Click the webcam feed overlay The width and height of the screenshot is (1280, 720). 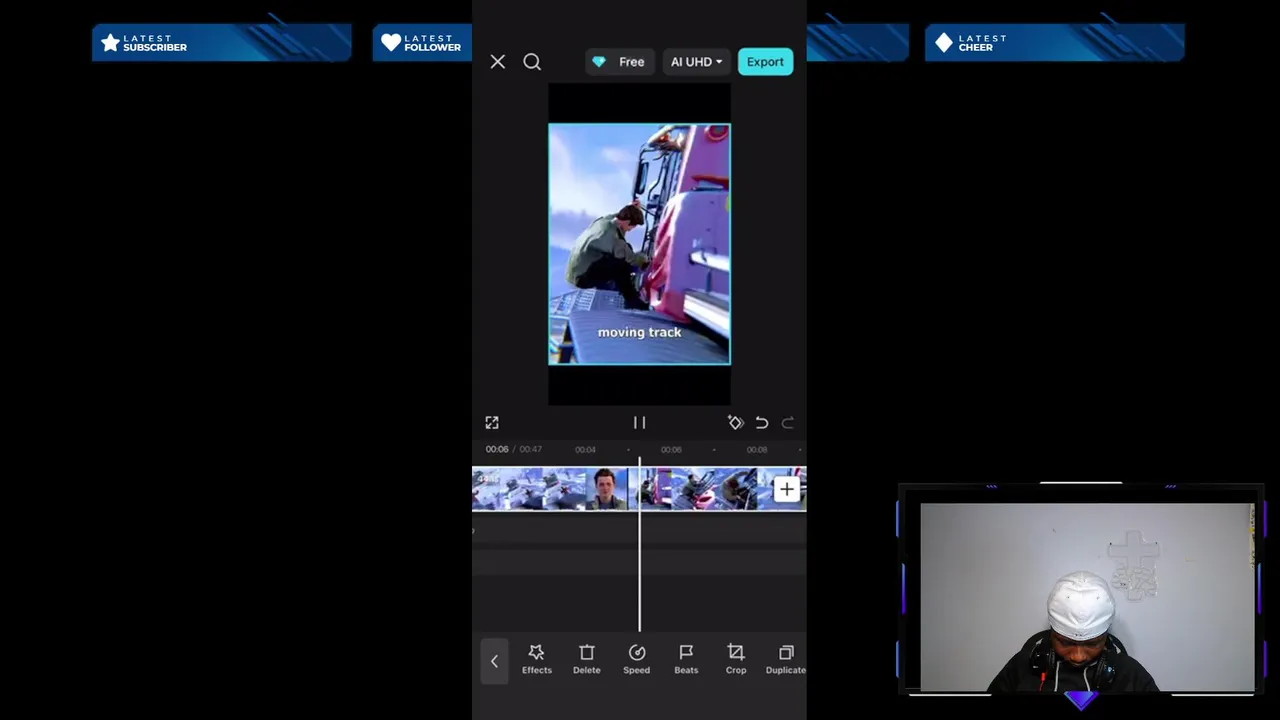click(x=1086, y=597)
